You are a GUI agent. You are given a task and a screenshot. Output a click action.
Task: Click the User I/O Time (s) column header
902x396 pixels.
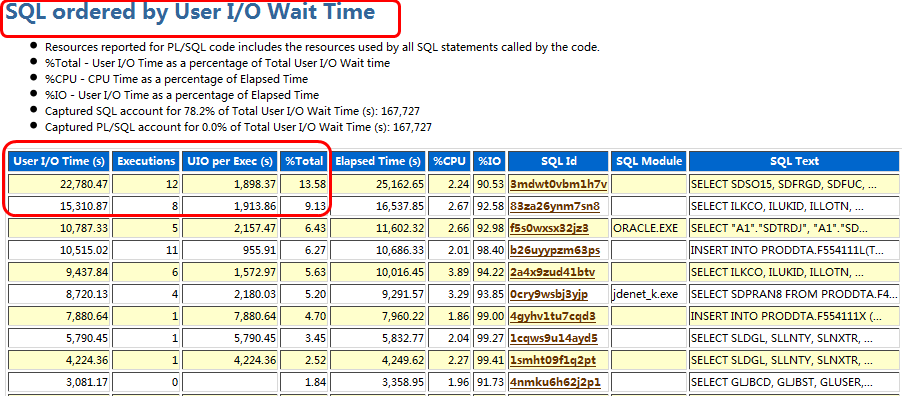tap(59, 162)
